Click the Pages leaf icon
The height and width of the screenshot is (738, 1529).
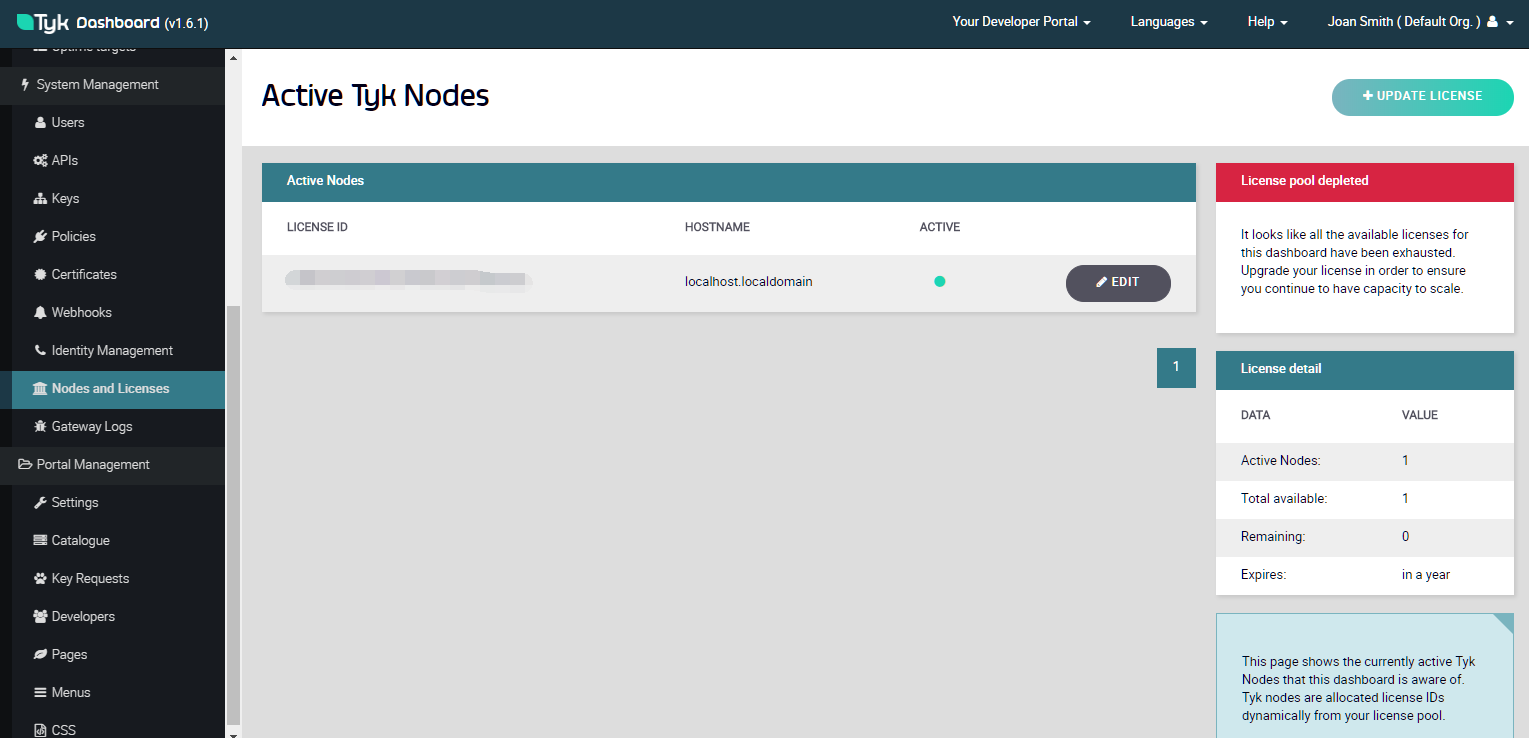pyautogui.click(x=40, y=655)
